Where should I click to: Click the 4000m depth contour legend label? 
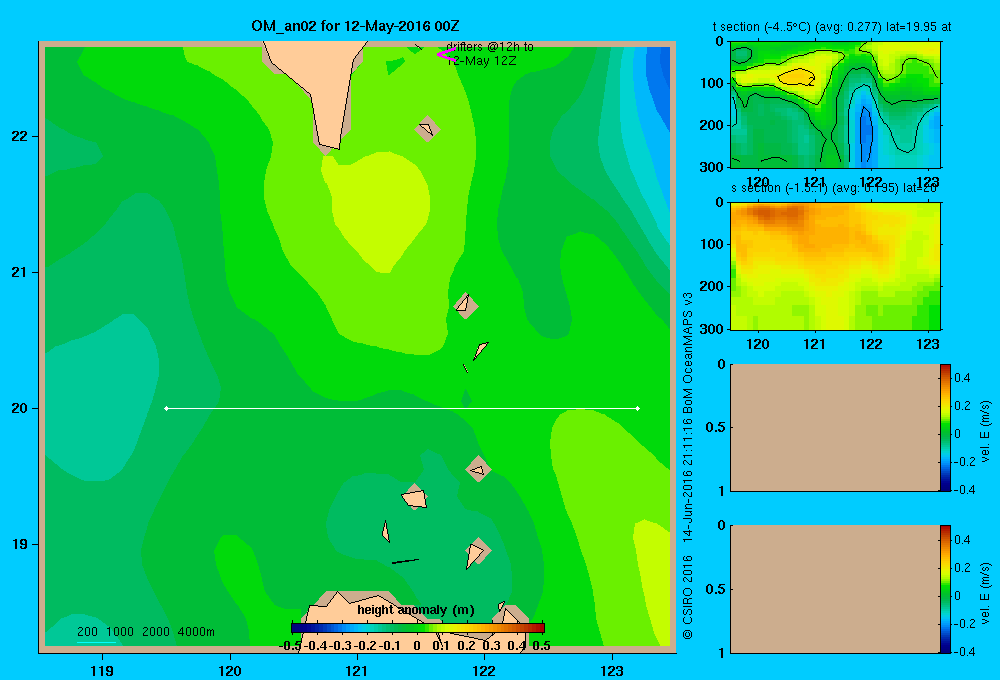coord(196,632)
